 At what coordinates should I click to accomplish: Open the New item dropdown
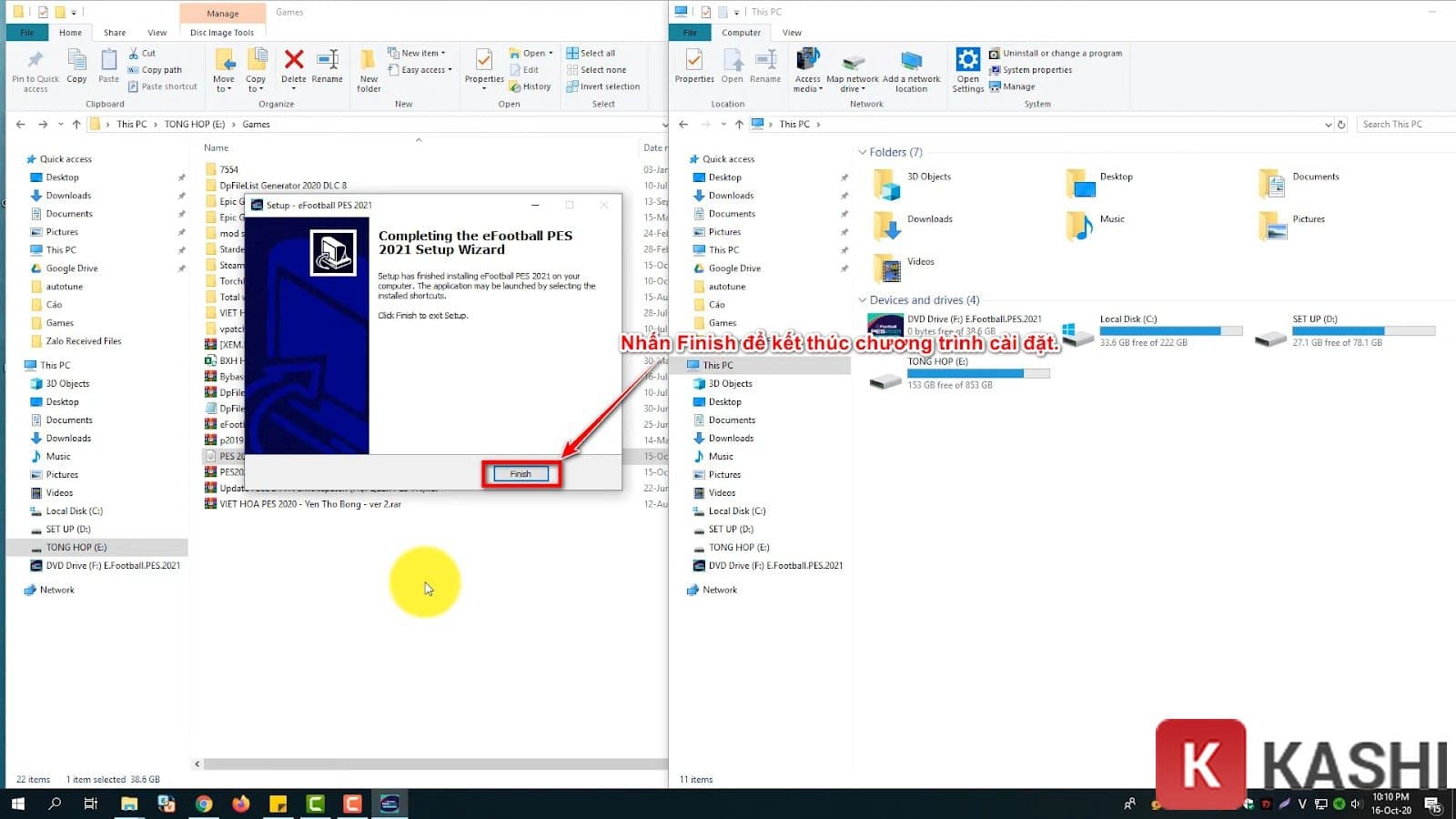pyautogui.click(x=419, y=53)
